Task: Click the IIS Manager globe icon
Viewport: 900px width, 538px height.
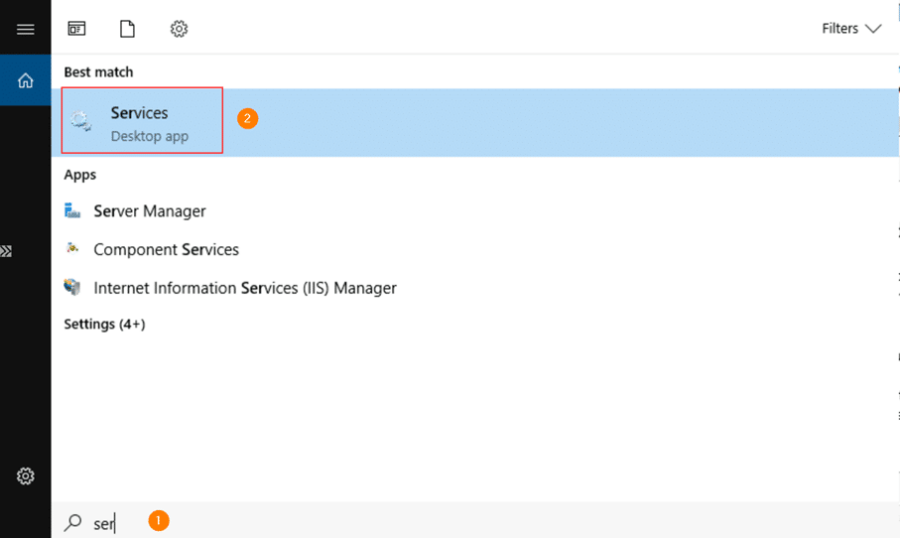Action: (x=72, y=287)
